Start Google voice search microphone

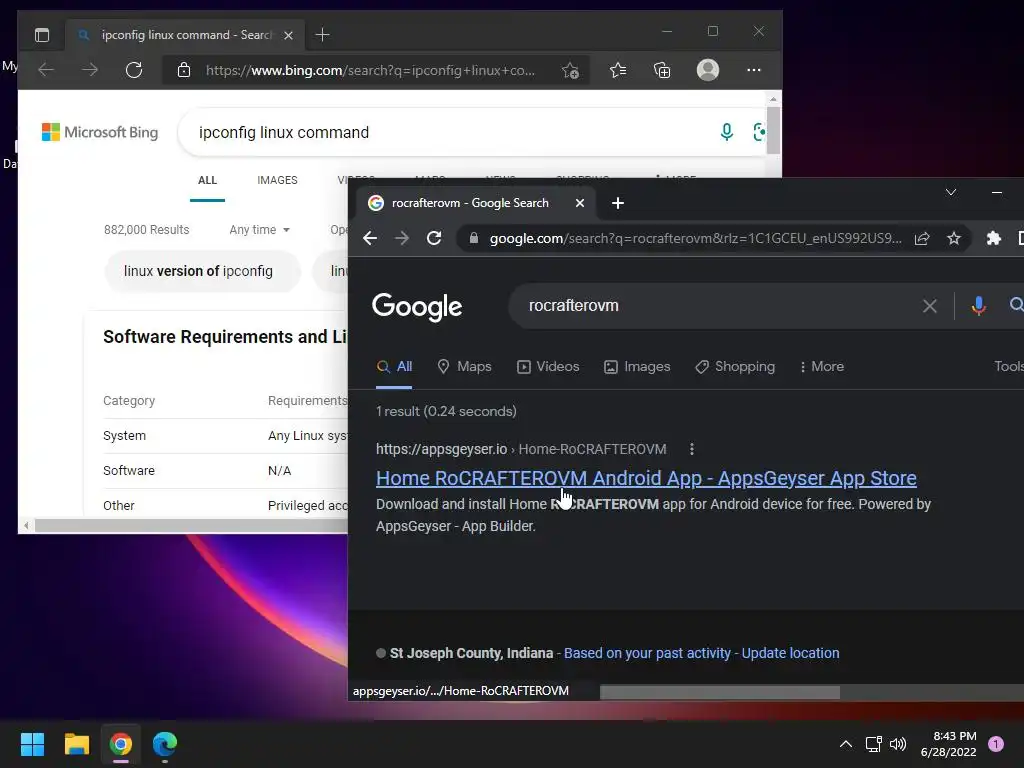(978, 306)
